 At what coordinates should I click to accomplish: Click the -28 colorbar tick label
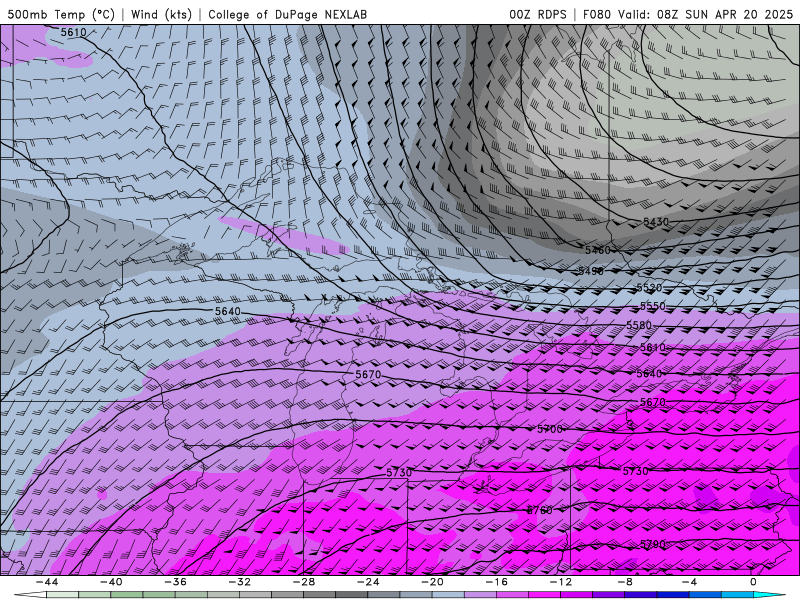tap(304, 582)
